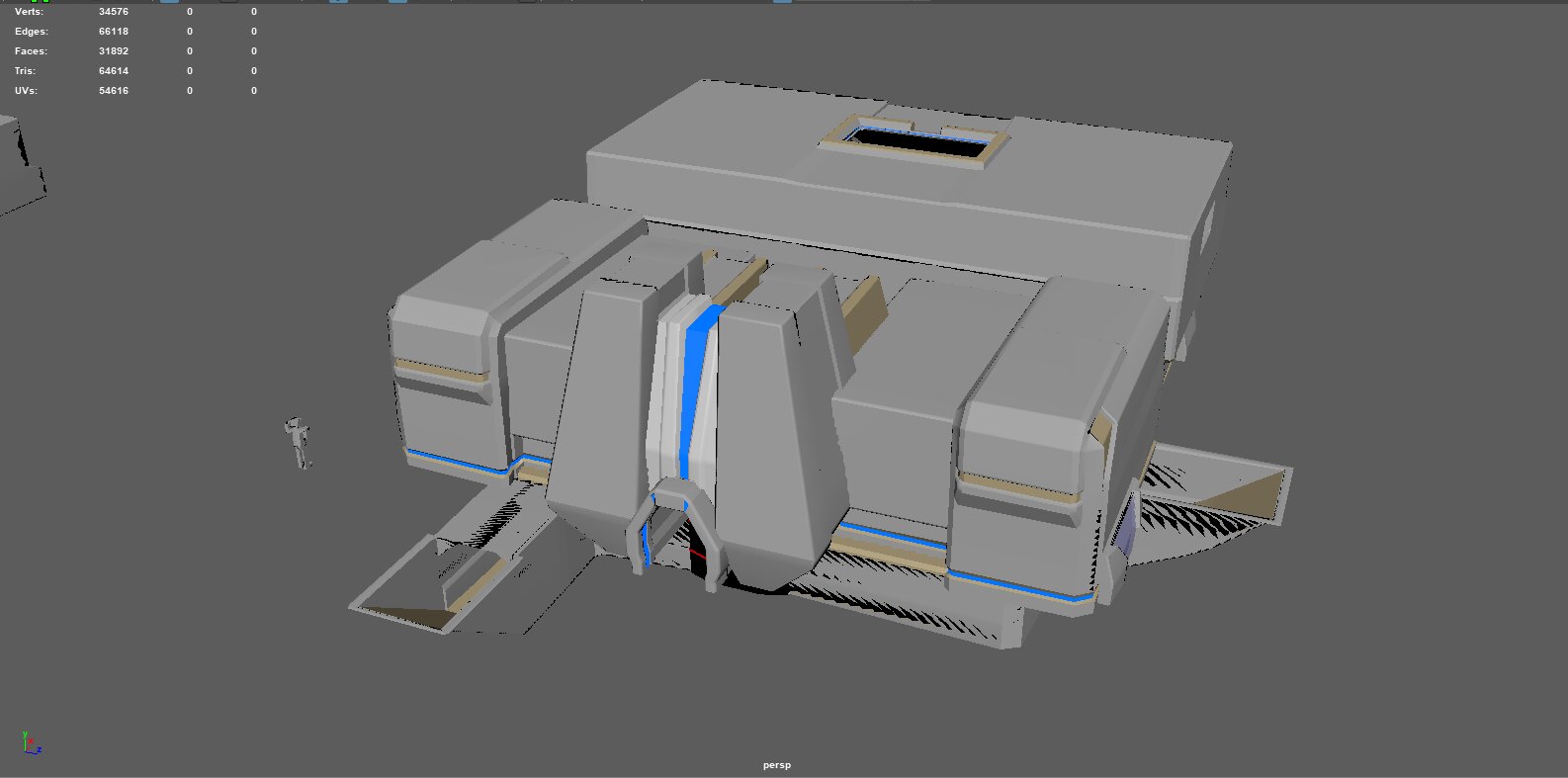Click the 'Verts:' label in the poly count display
1568x778 pixels.
coord(30,12)
